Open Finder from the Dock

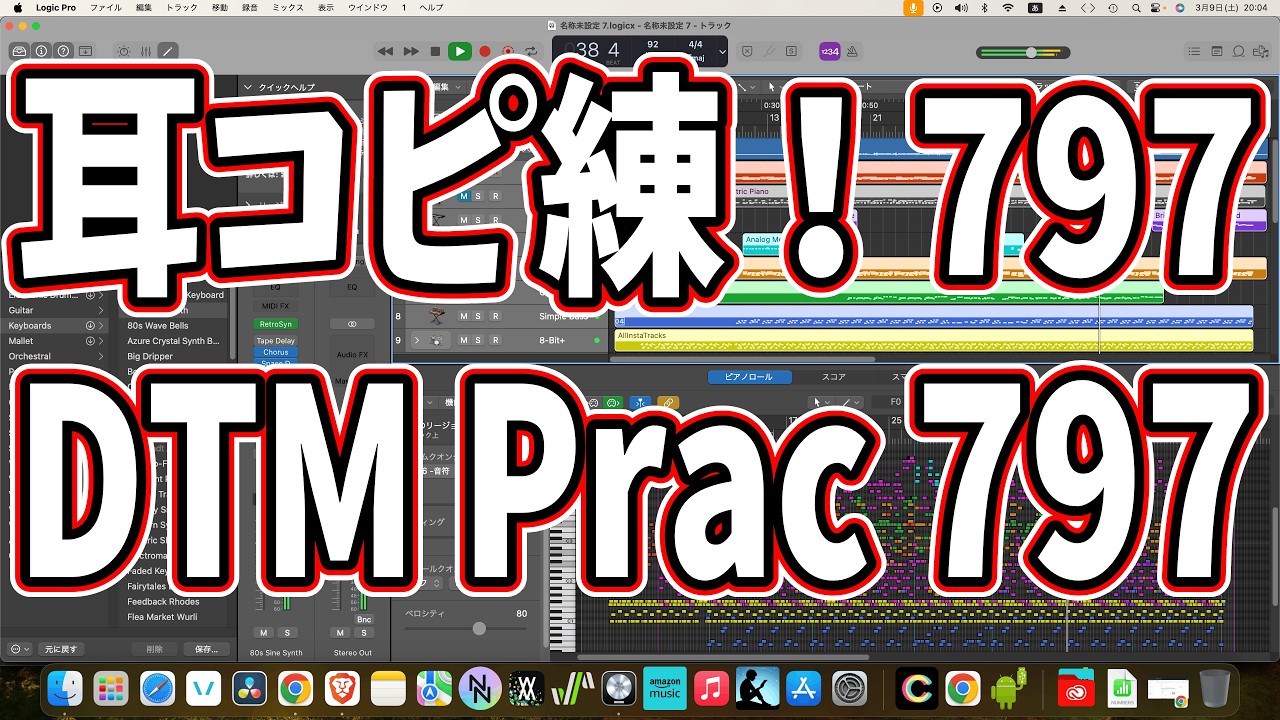tap(65, 688)
